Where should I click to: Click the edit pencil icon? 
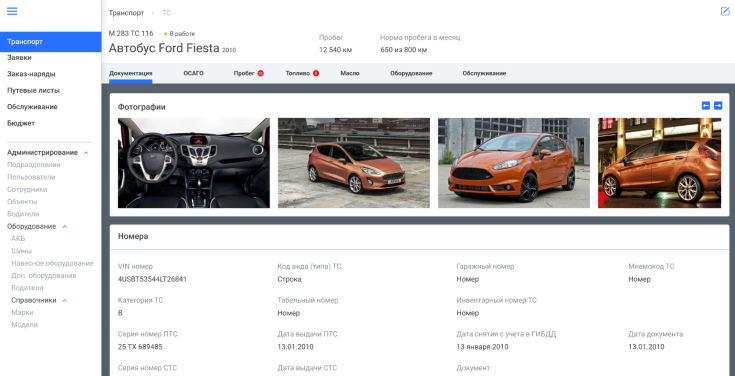(725, 11)
